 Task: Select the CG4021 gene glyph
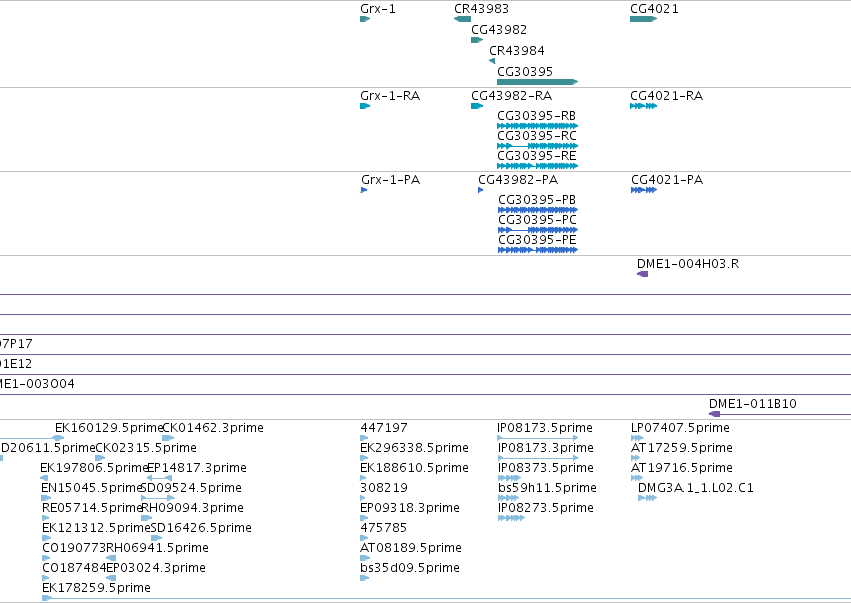click(x=643, y=19)
